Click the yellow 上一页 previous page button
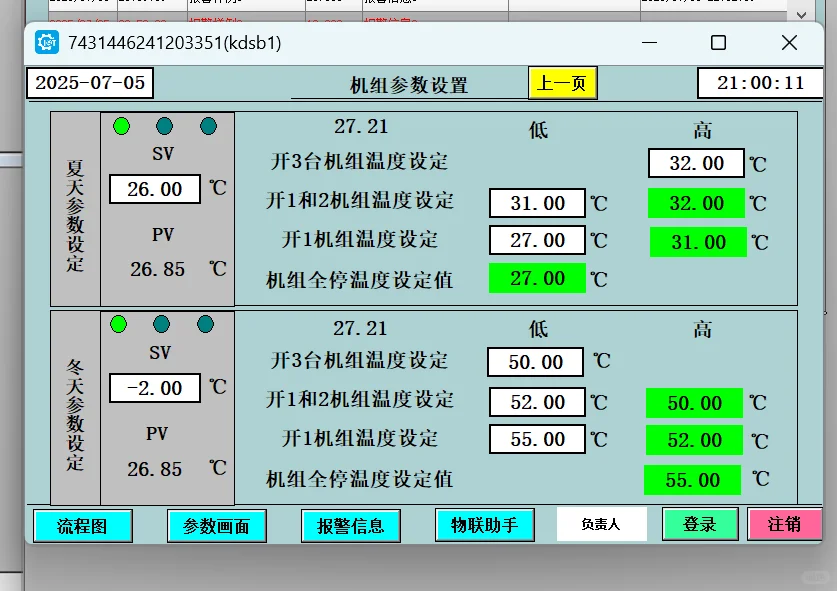This screenshot has height=591, width=837. point(561,83)
